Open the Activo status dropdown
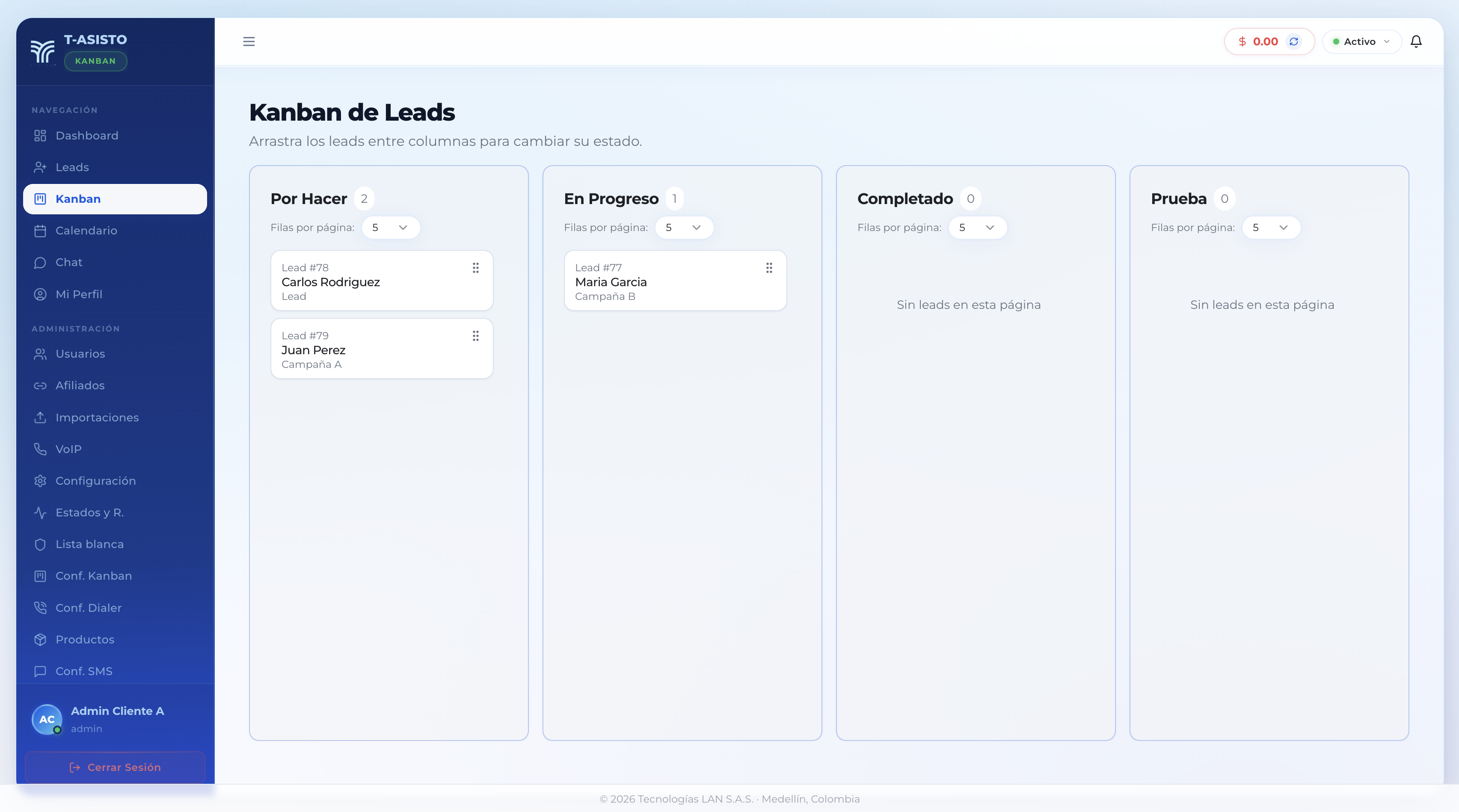Viewport: 1459px width, 812px height. (1361, 41)
